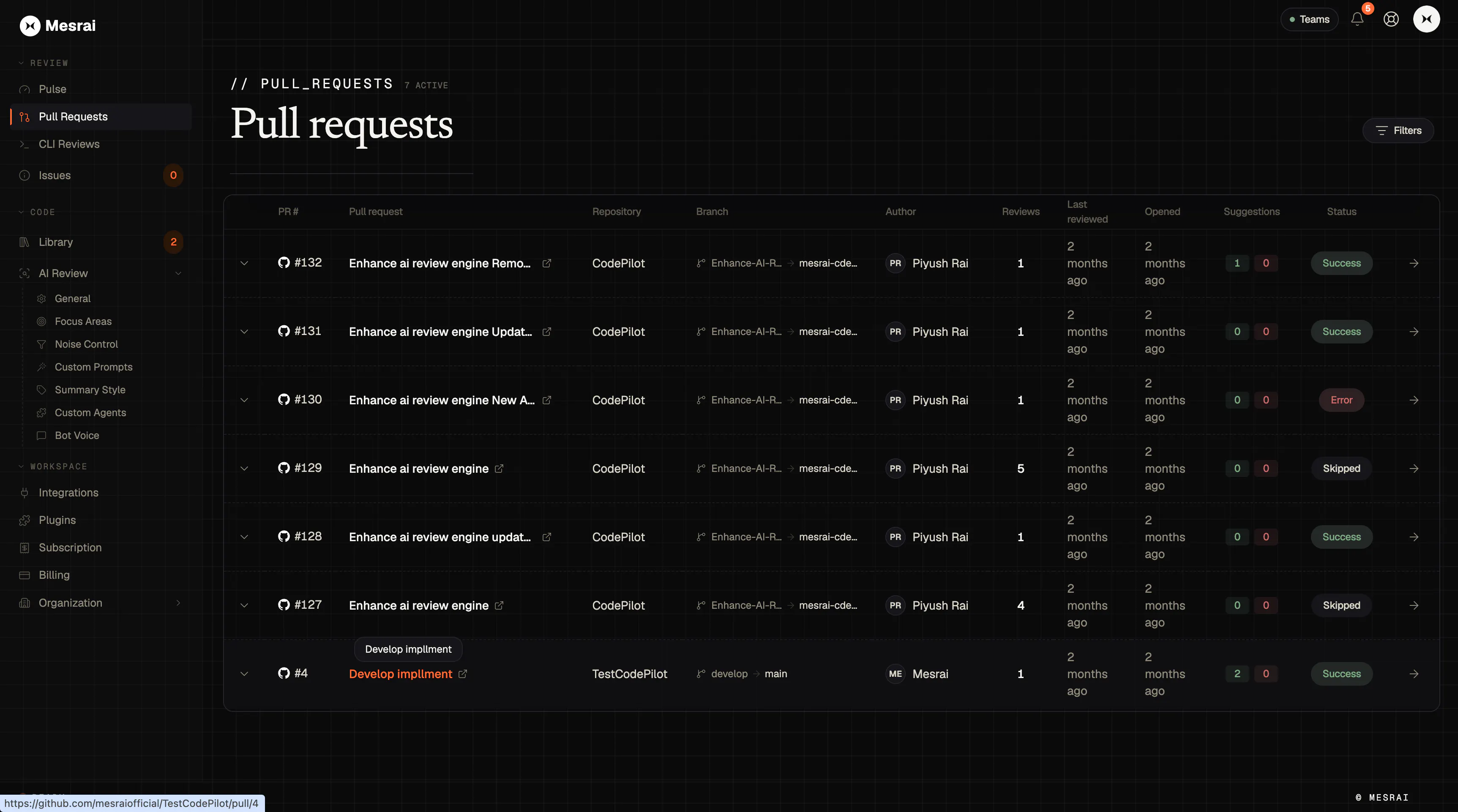Expand the row for PR #127
The width and height of the screenshot is (1458, 812).
click(x=244, y=605)
